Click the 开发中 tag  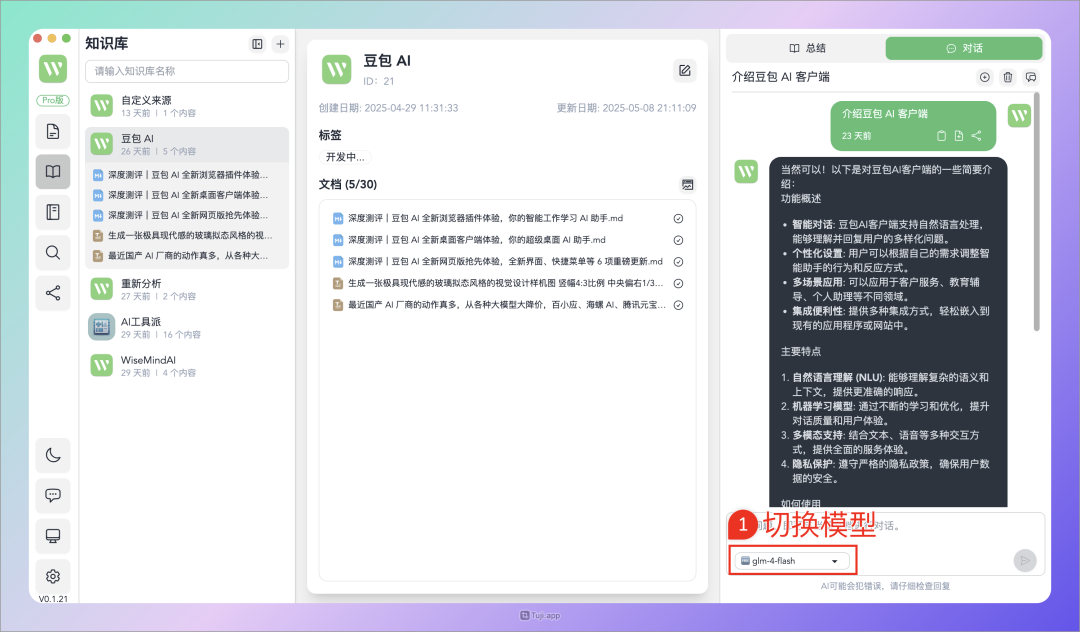tap(345, 157)
